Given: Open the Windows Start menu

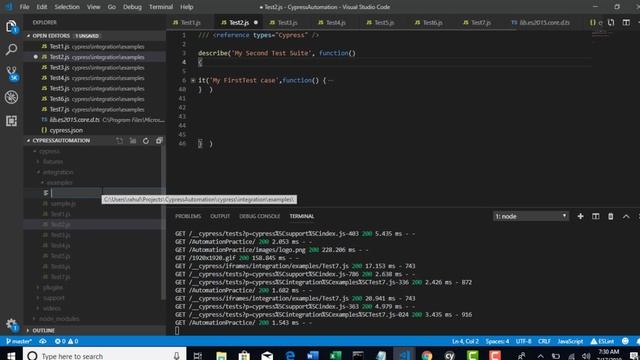Looking at the screenshot, I should point(11,355).
